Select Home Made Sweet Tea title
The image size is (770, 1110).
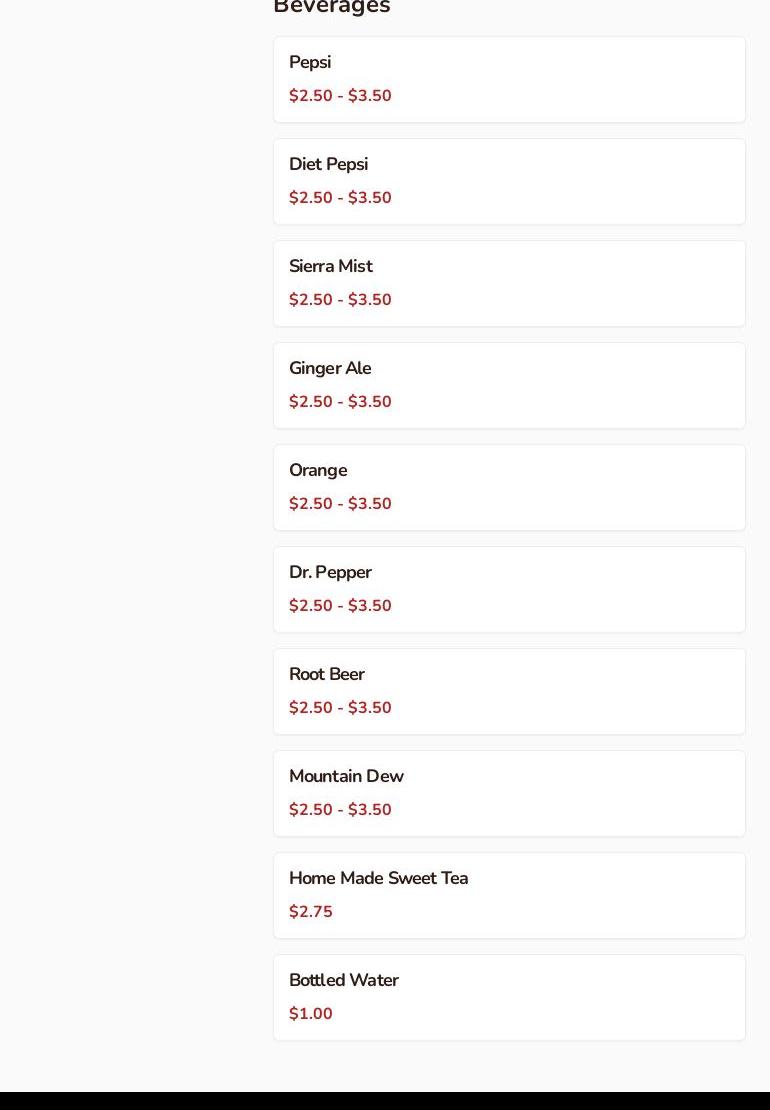tap(378, 878)
